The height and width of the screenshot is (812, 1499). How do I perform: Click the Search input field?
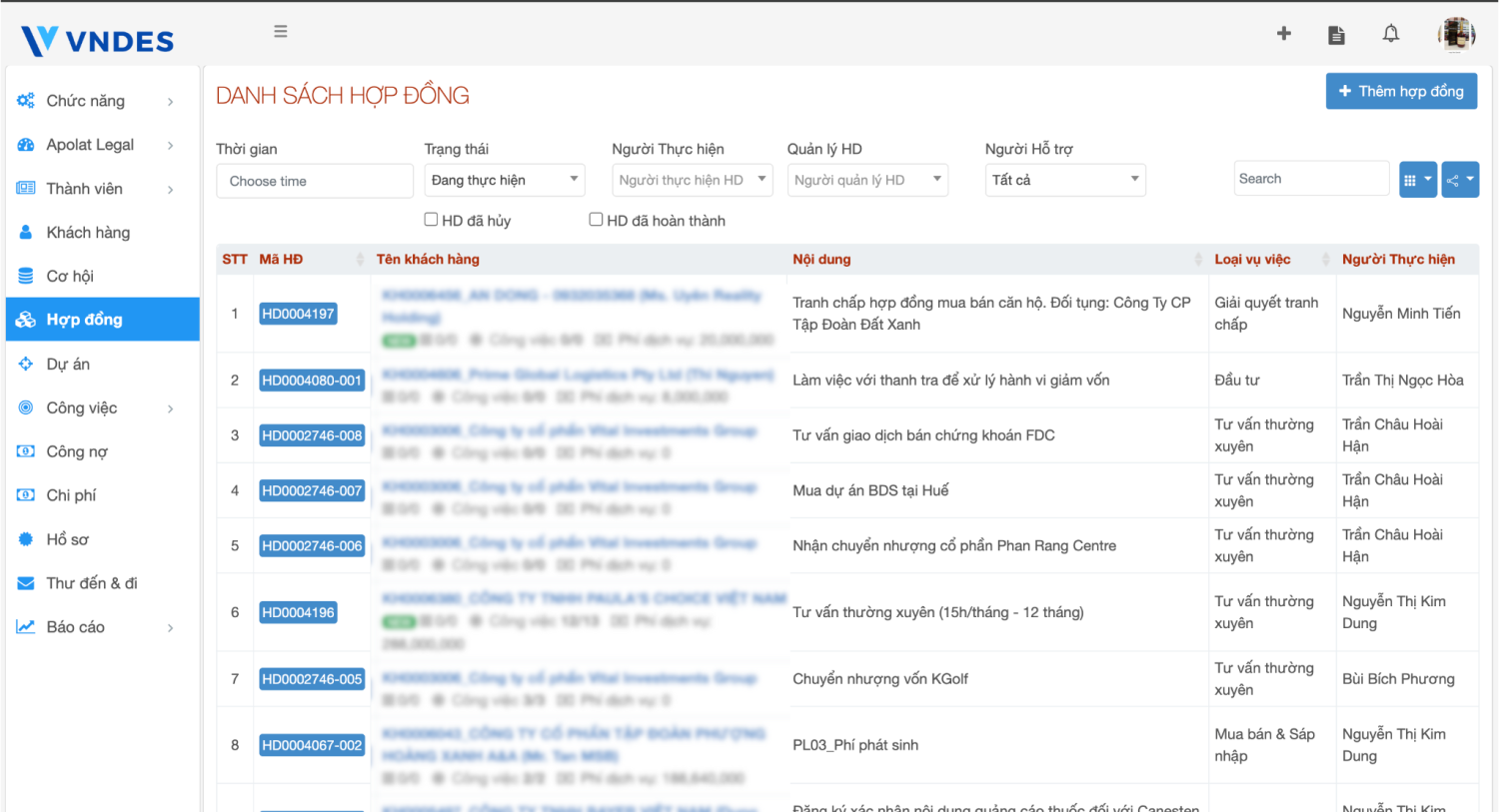(x=1310, y=179)
